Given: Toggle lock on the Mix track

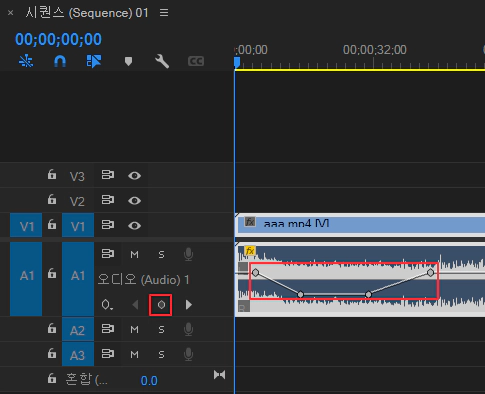Looking at the screenshot, I should click(x=52, y=378).
